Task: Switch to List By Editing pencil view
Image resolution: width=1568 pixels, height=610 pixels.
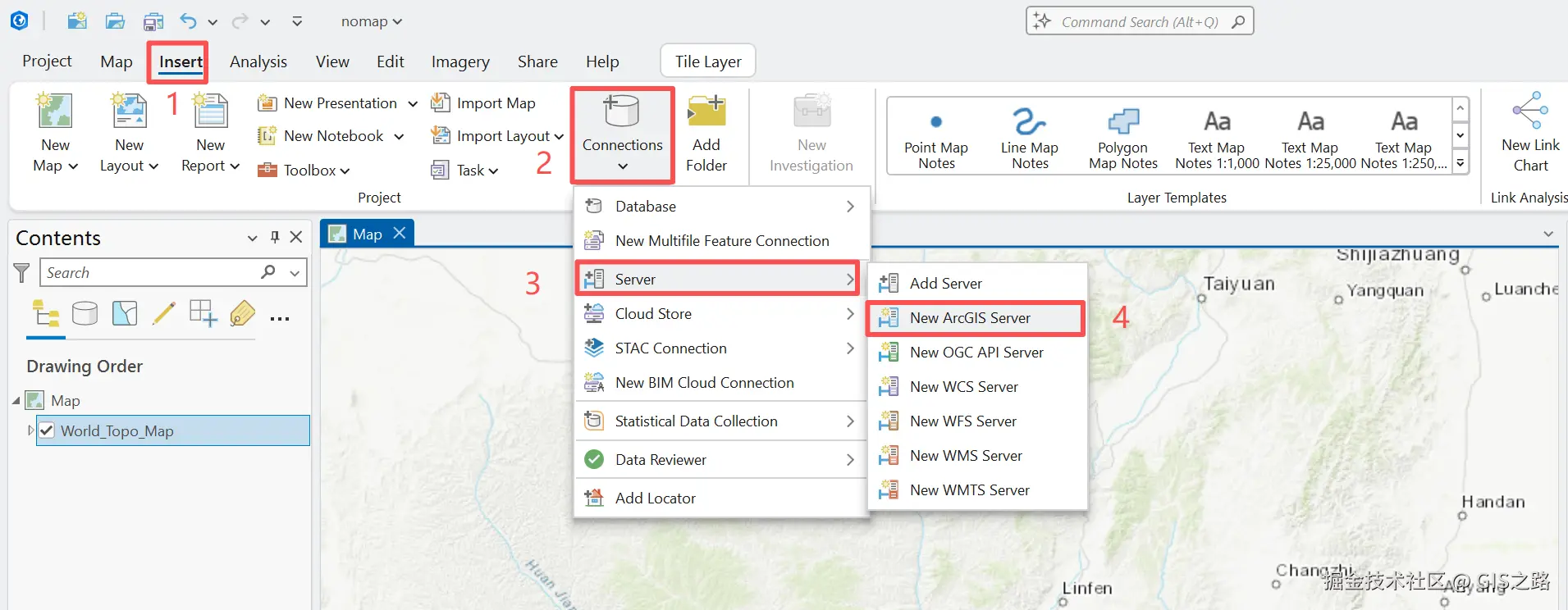Action: (x=164, y=313)
